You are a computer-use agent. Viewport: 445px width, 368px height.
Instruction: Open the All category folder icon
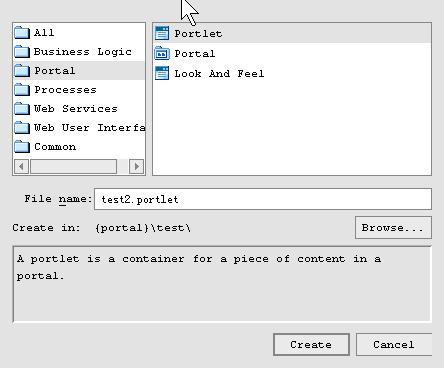22,32
